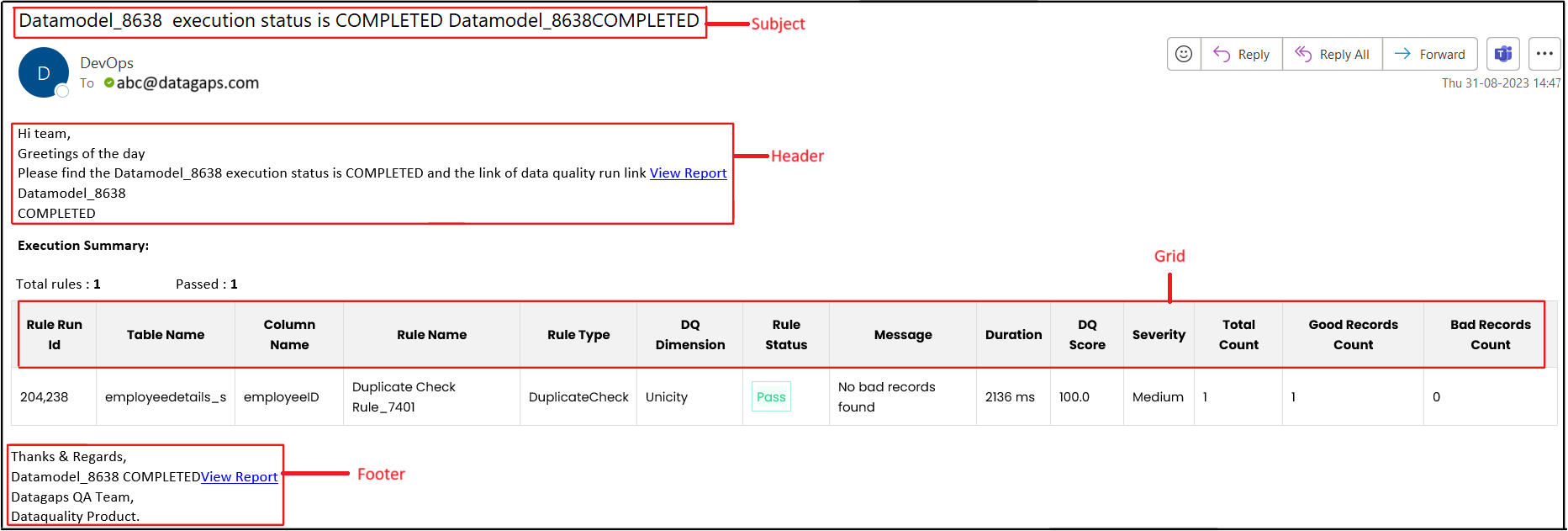Click the Rule Status column header

coord(786,334)
